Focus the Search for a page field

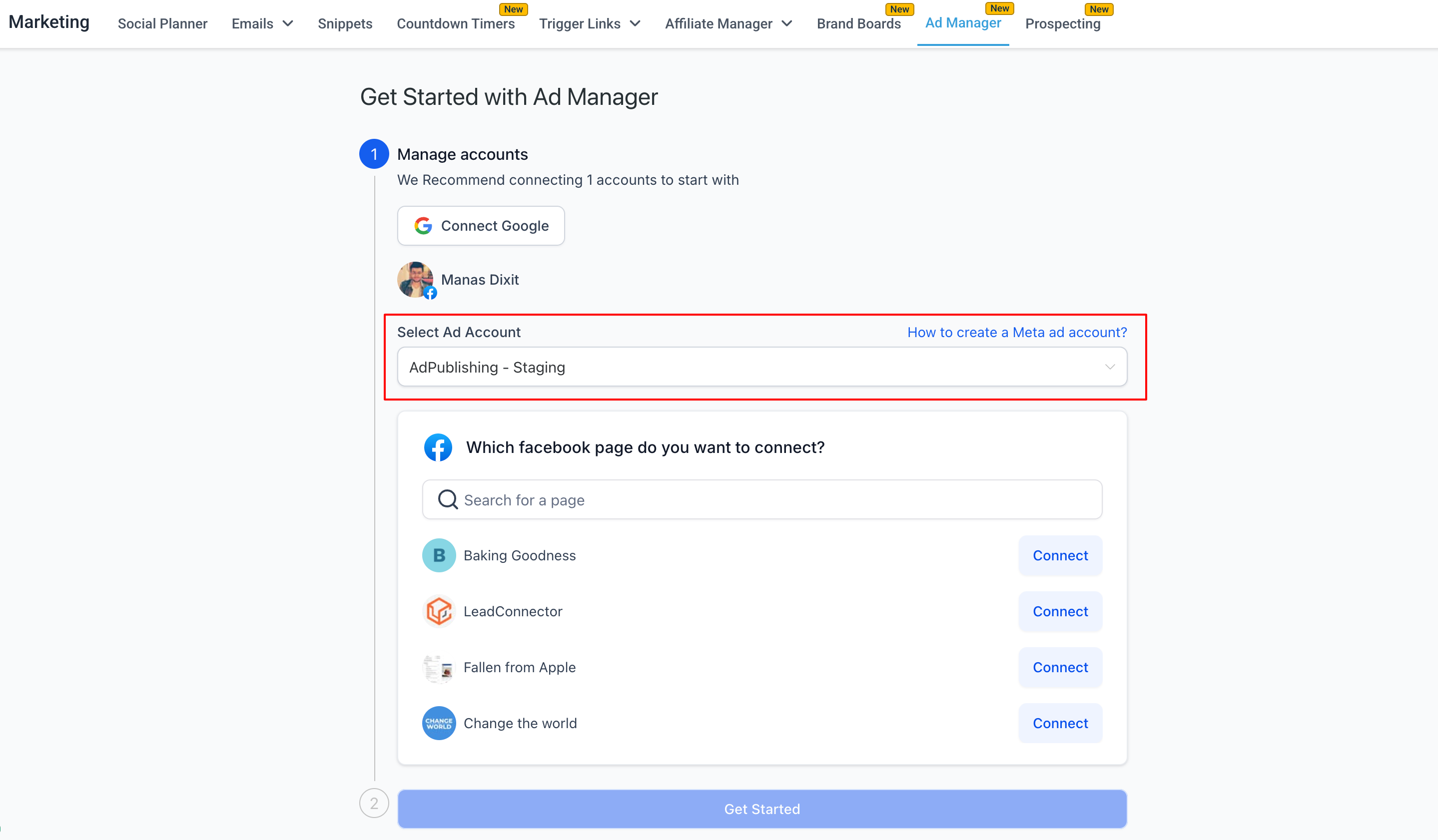click(762, 499)
